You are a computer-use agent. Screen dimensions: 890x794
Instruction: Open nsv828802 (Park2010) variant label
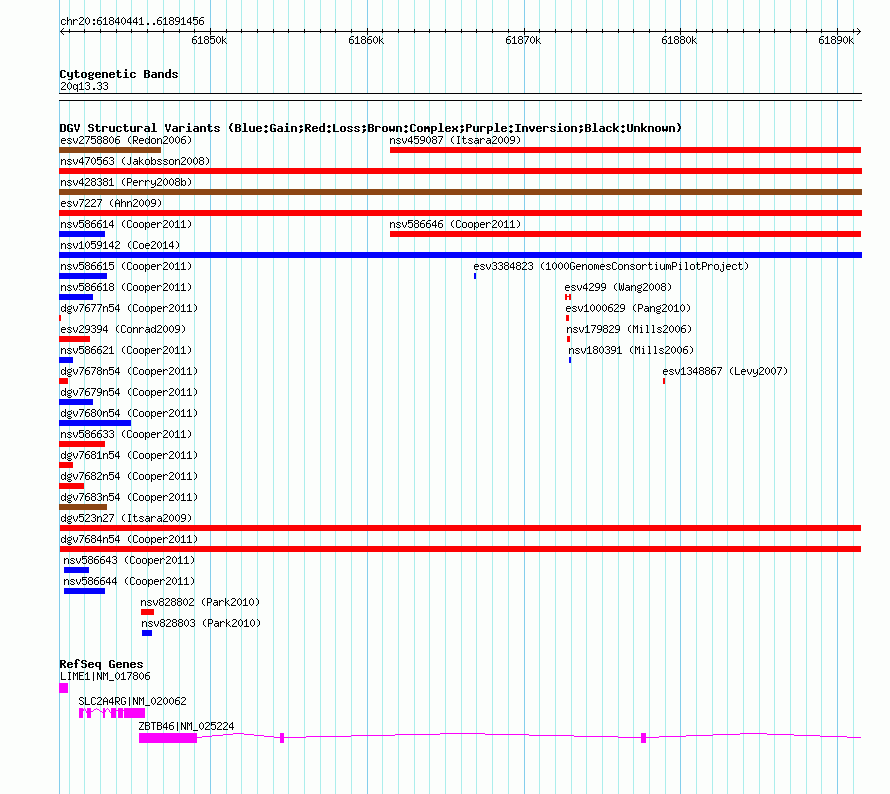click(x=200, y=602)
